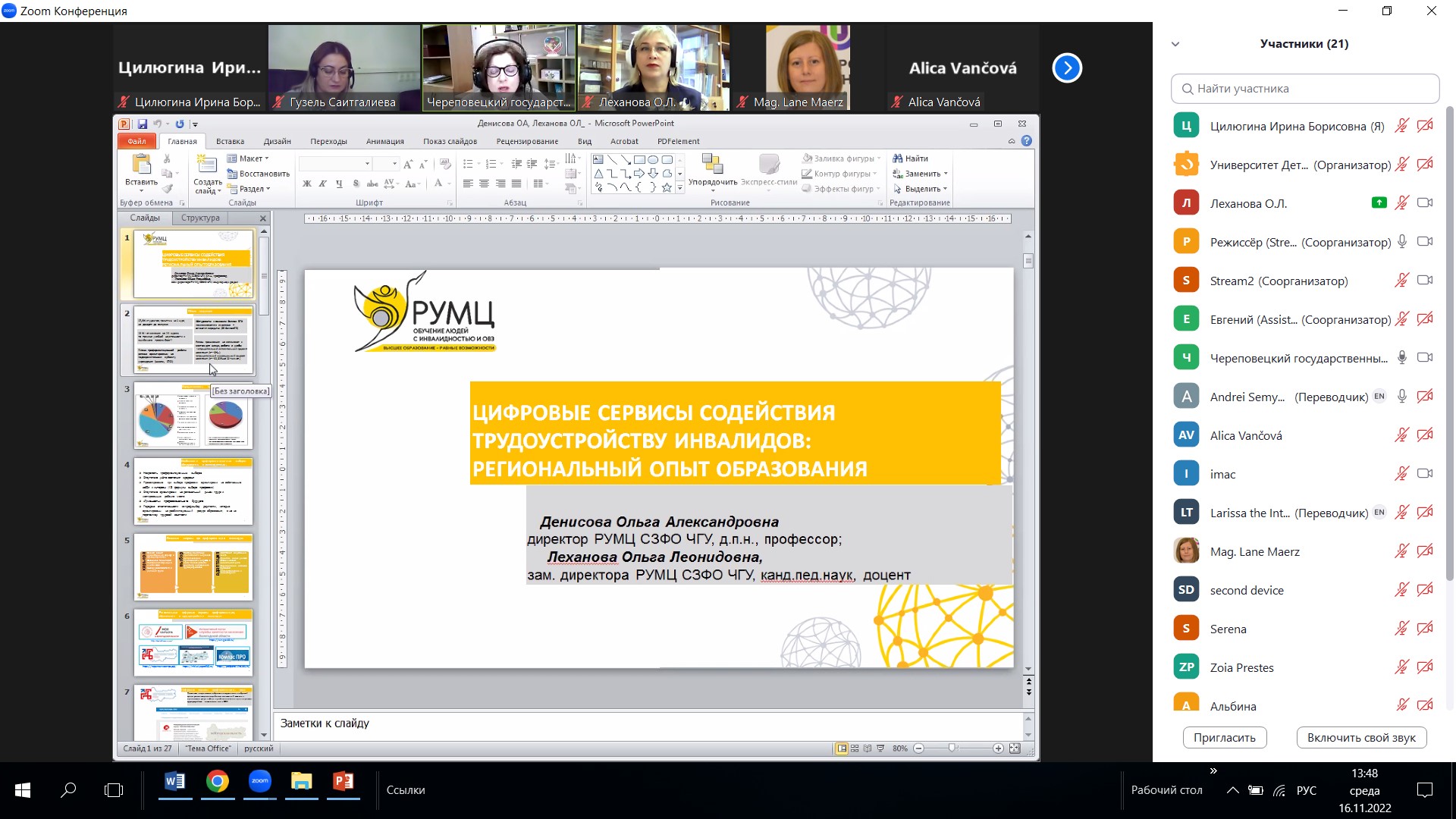Click the slide sorter view icon in the status bar
This screenshot has width=1456, height=819.
[x=855, y=748]
